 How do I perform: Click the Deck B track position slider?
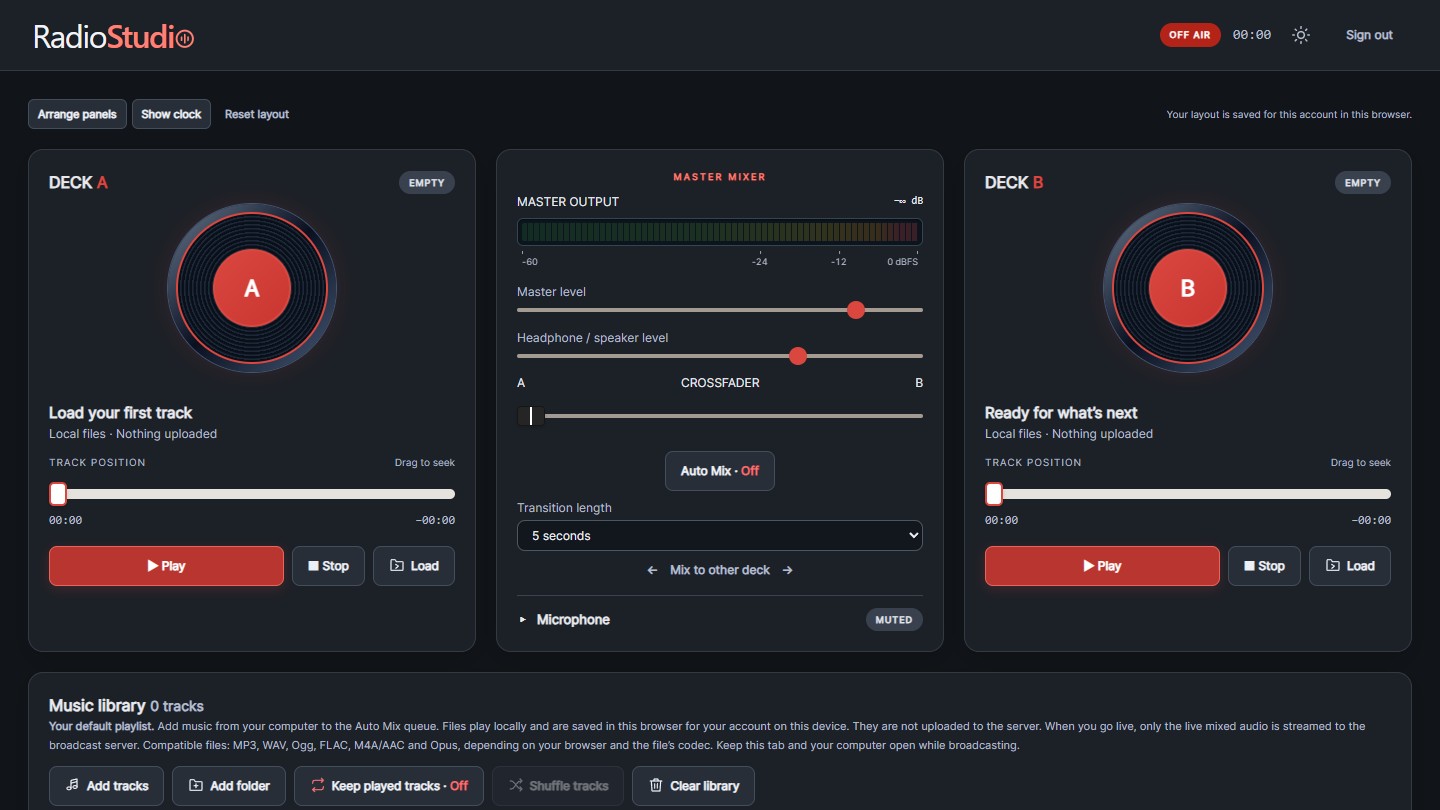(x=1188, y=494)
